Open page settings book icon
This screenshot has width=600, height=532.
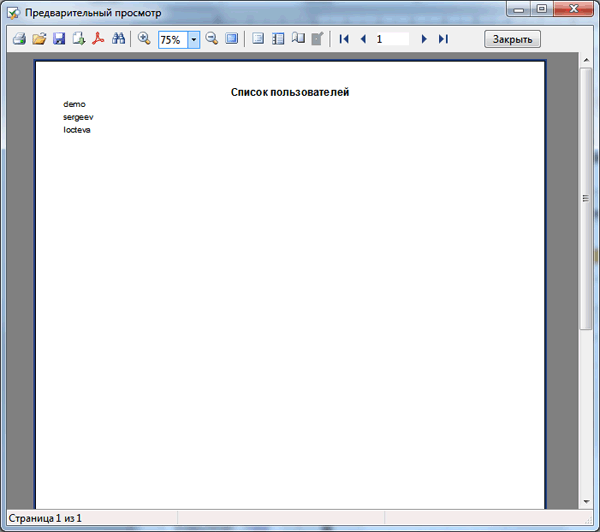[x=298, y=38]
